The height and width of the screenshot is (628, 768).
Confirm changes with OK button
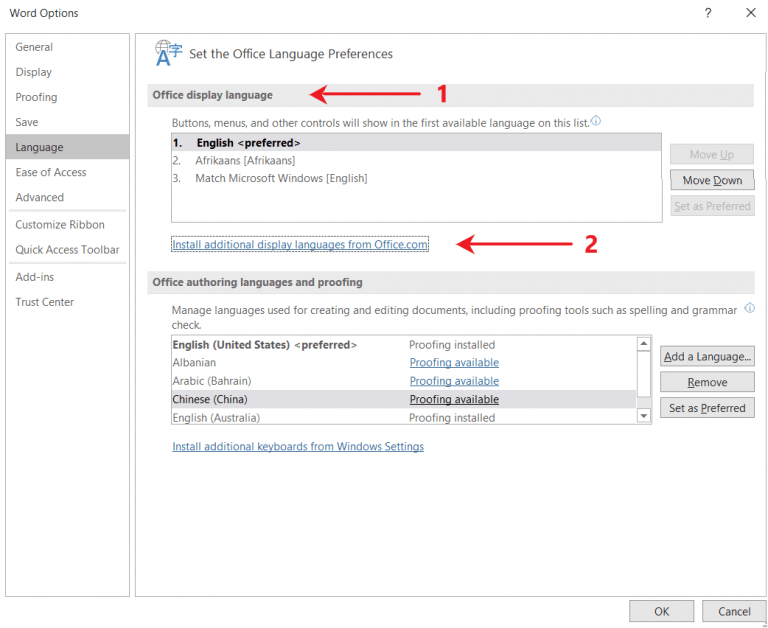coord(661,611)
